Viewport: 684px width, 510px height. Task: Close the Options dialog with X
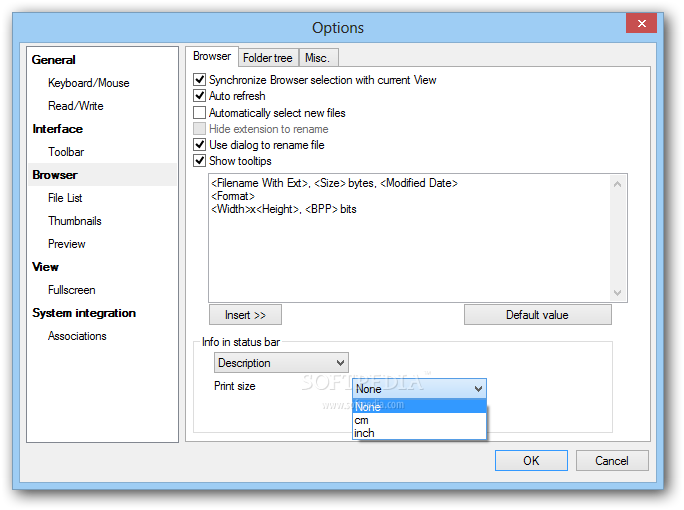coord(641,24)
